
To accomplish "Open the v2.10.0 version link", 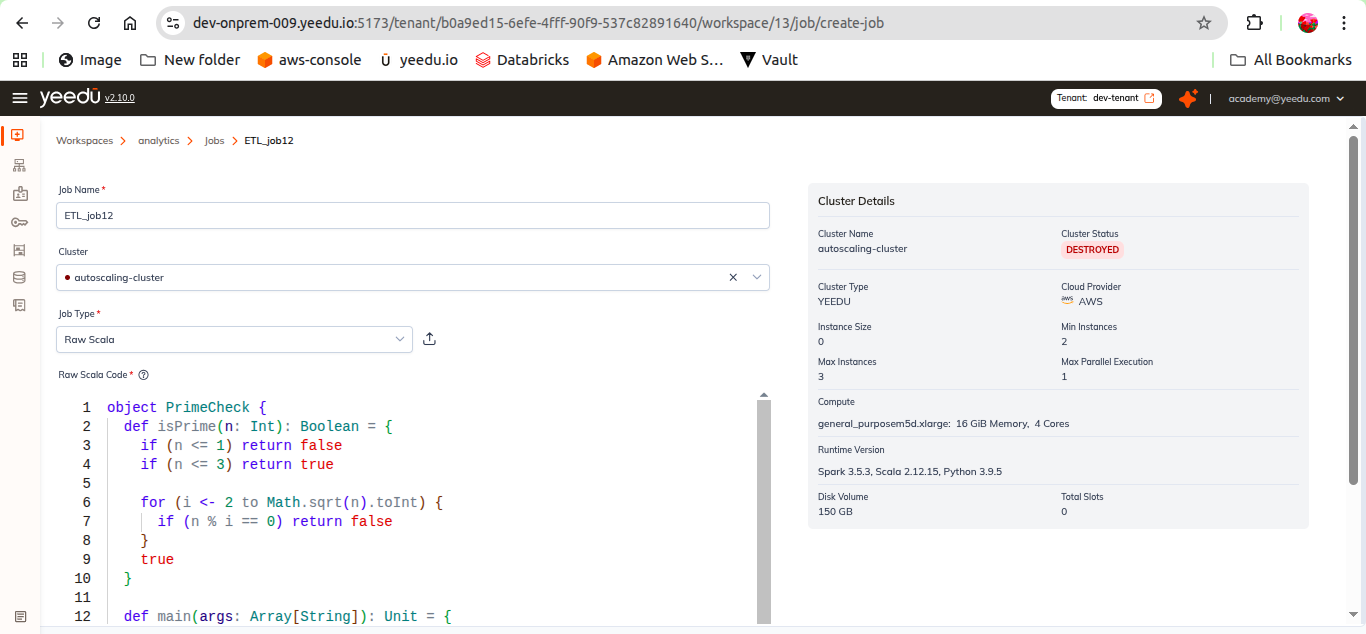I will pyautogui.click(x=120, y=98).
